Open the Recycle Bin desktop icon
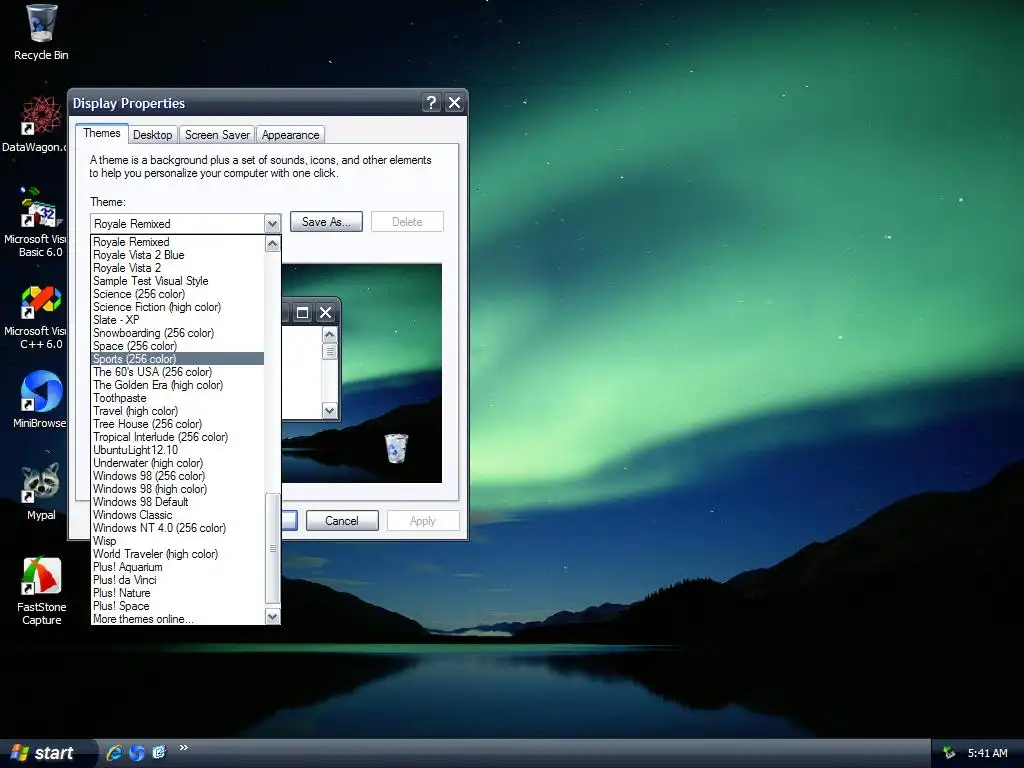Screen dimensions: 1024x768 pyautogui.click(x=41, y=33)
